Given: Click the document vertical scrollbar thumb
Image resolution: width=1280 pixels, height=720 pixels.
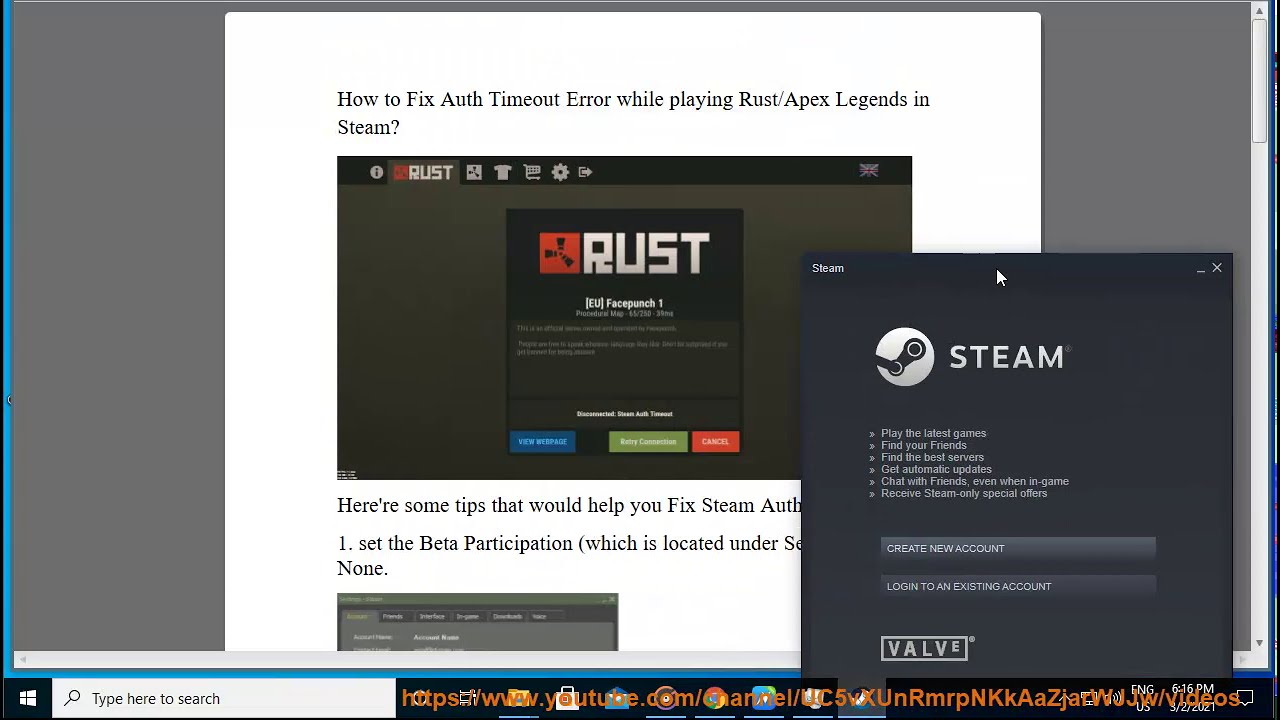Looking at the screenshot, I should (1260, 82).
